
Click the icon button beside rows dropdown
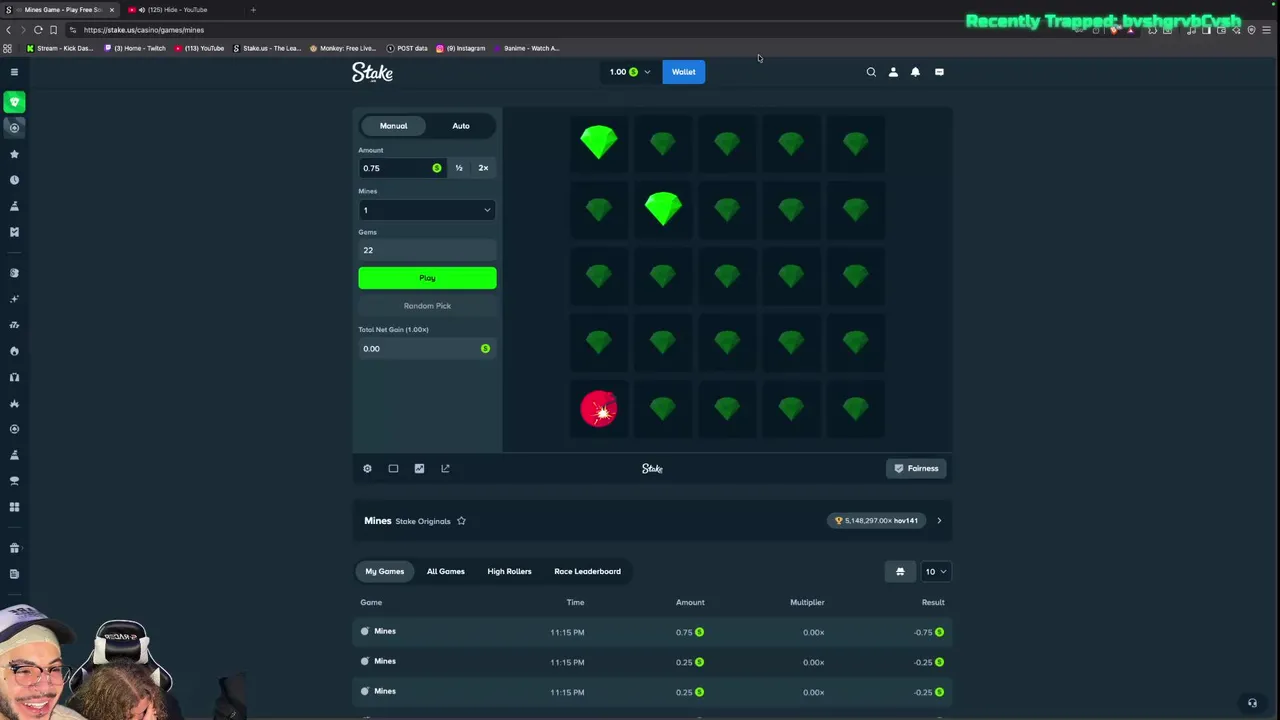tap(900, 571)
